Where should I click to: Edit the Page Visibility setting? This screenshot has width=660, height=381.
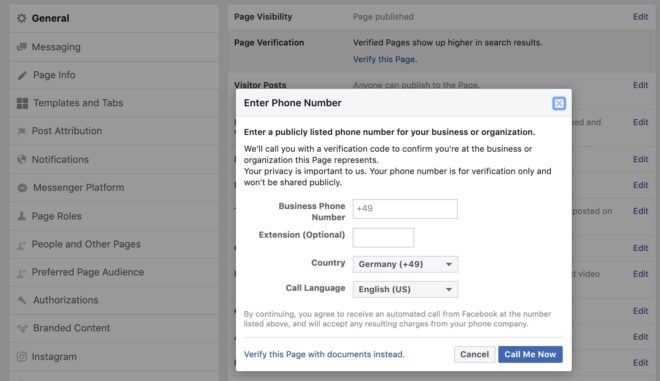coord(640,17)
